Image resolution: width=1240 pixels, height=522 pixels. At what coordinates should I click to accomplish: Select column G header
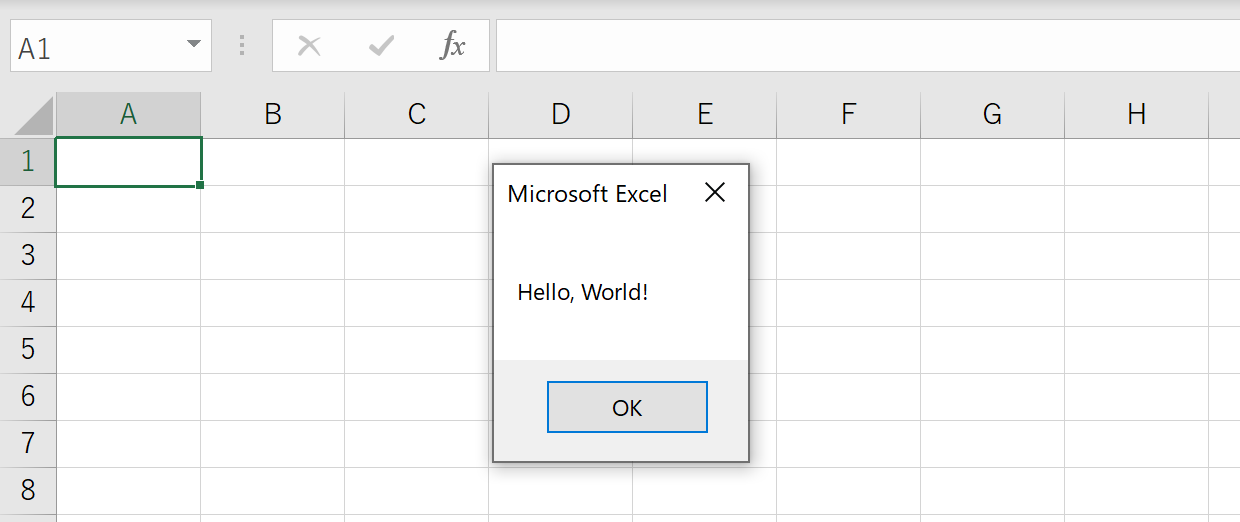point(992,115)
